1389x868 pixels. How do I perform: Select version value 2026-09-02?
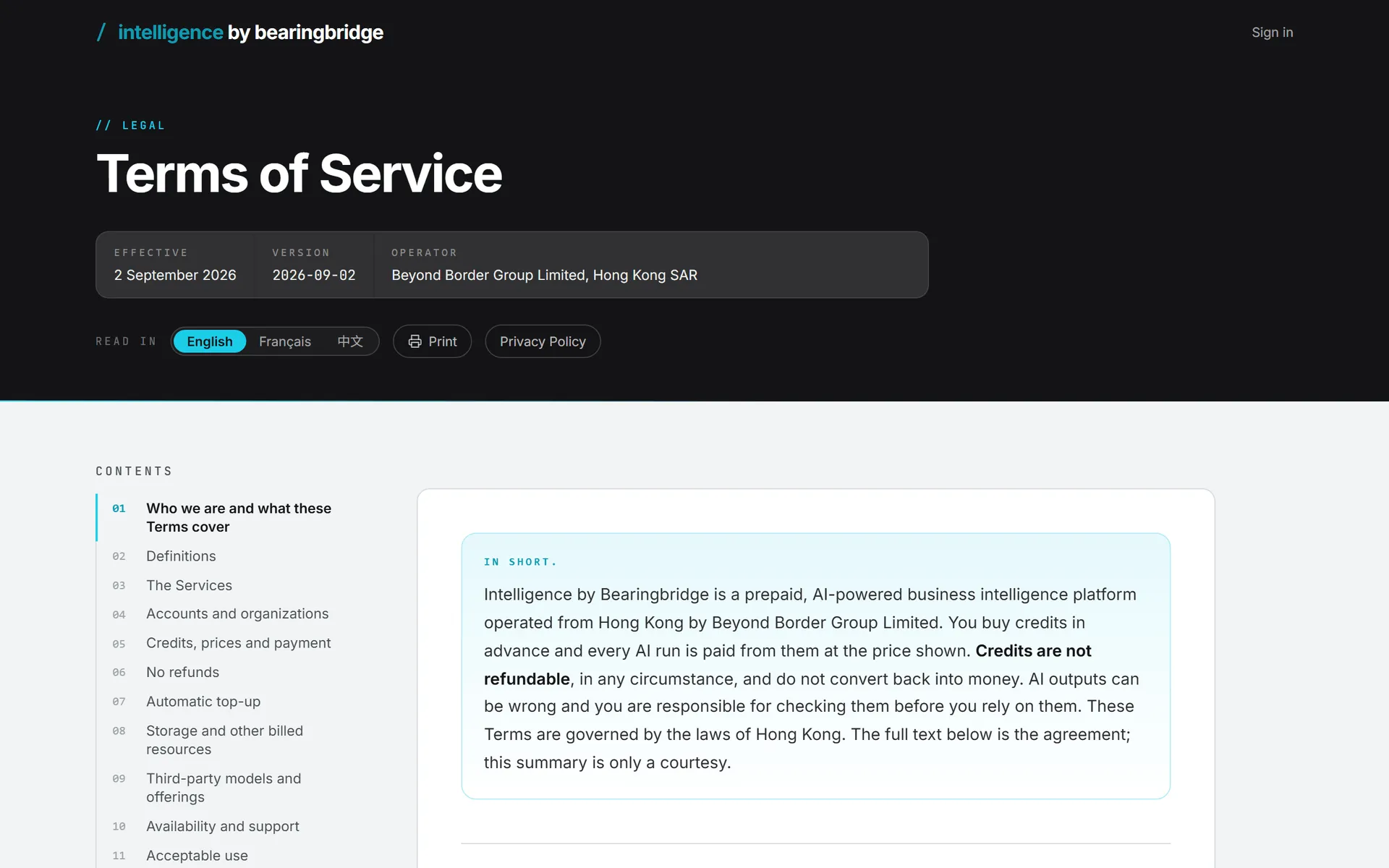(314, 275)
